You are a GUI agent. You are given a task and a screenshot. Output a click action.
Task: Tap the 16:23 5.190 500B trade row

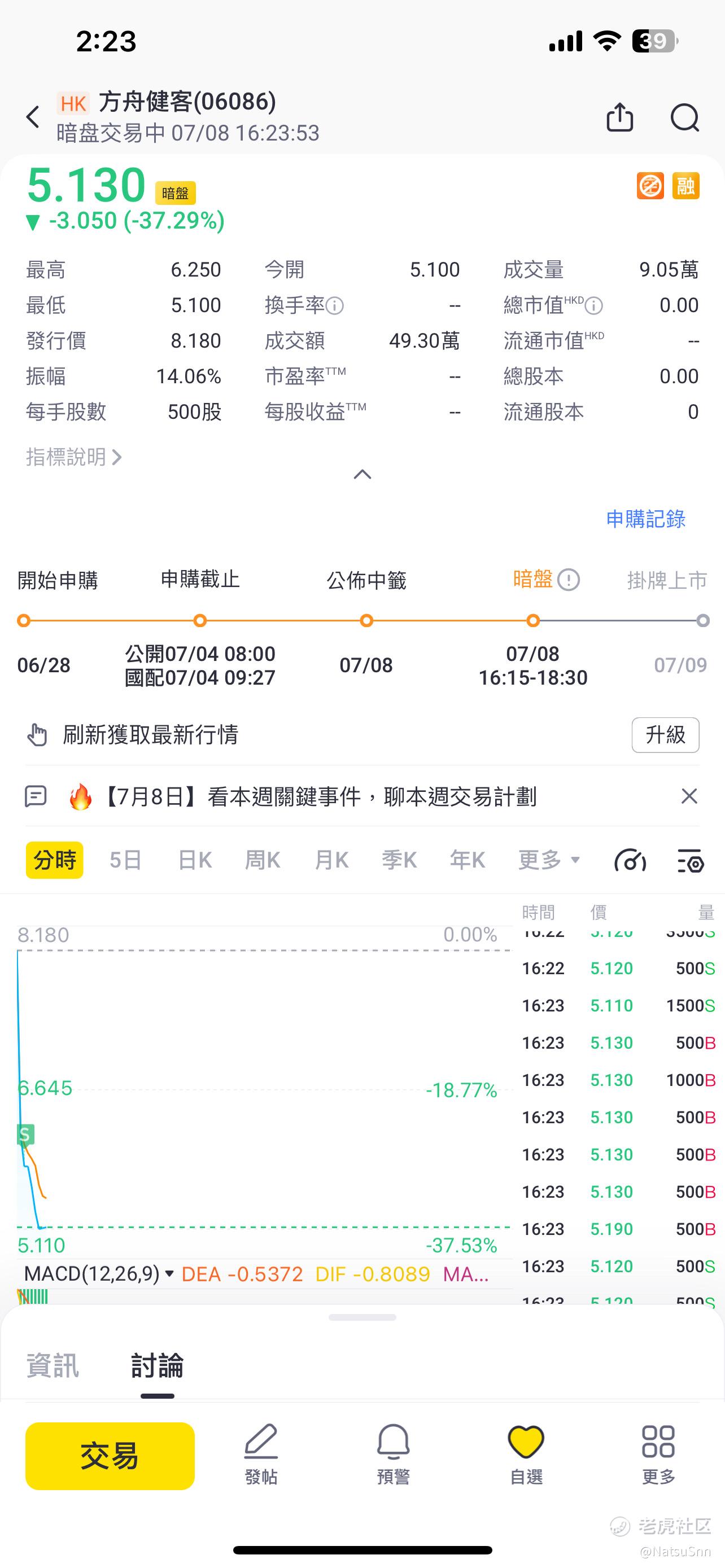(618, 1229)
